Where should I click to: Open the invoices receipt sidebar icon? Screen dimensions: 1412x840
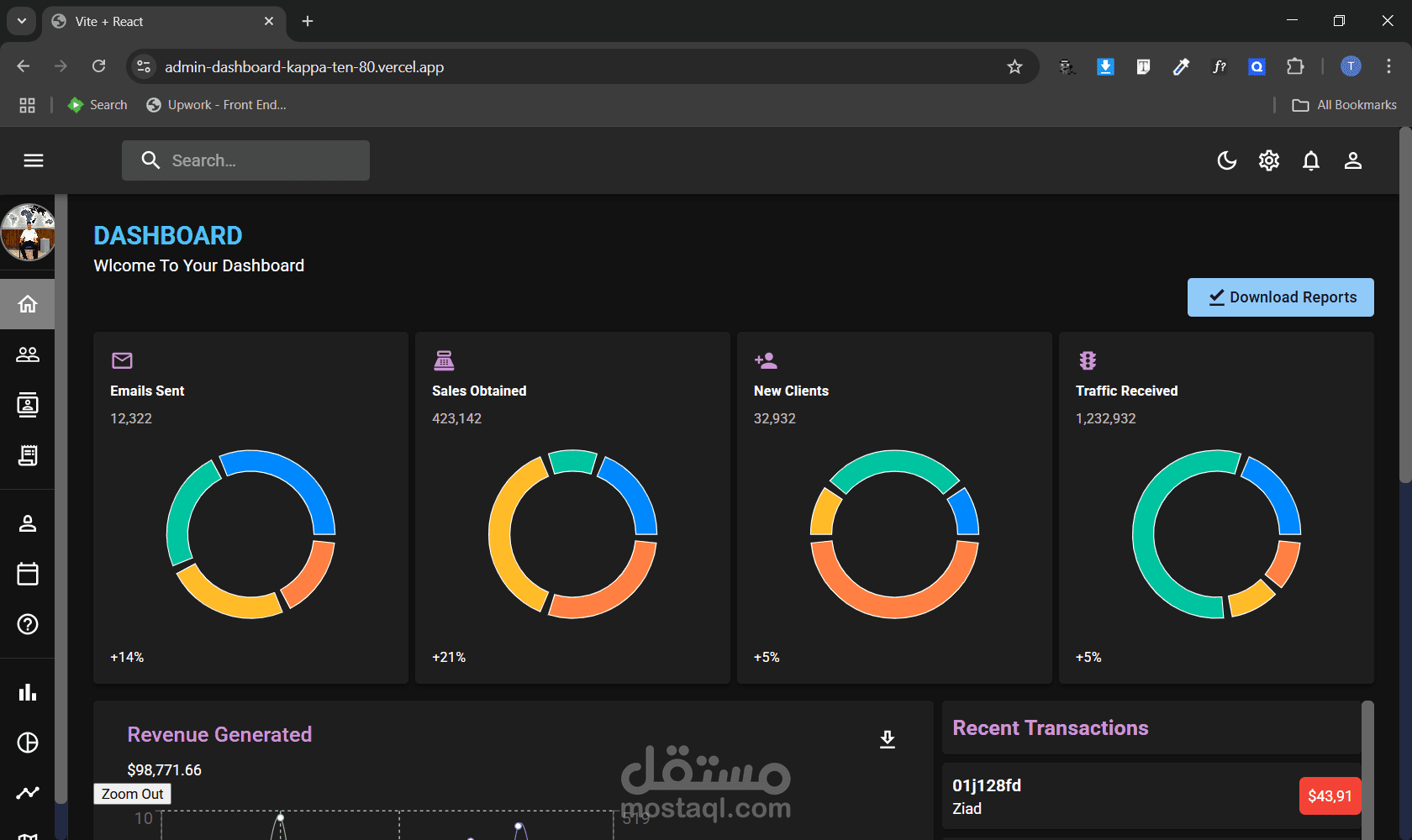[x=28, y=455]
